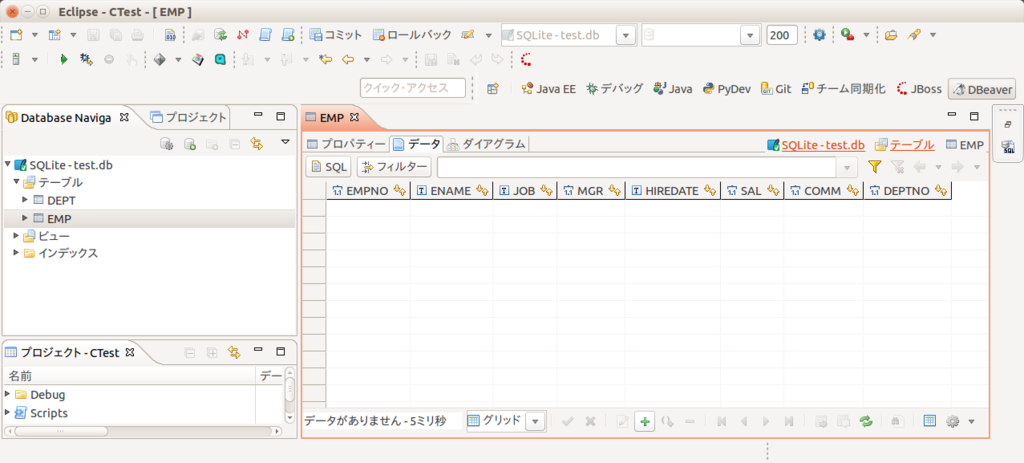
Task: Click the reconnect database icon with green arrows
Action: click(x=221, y=35)
